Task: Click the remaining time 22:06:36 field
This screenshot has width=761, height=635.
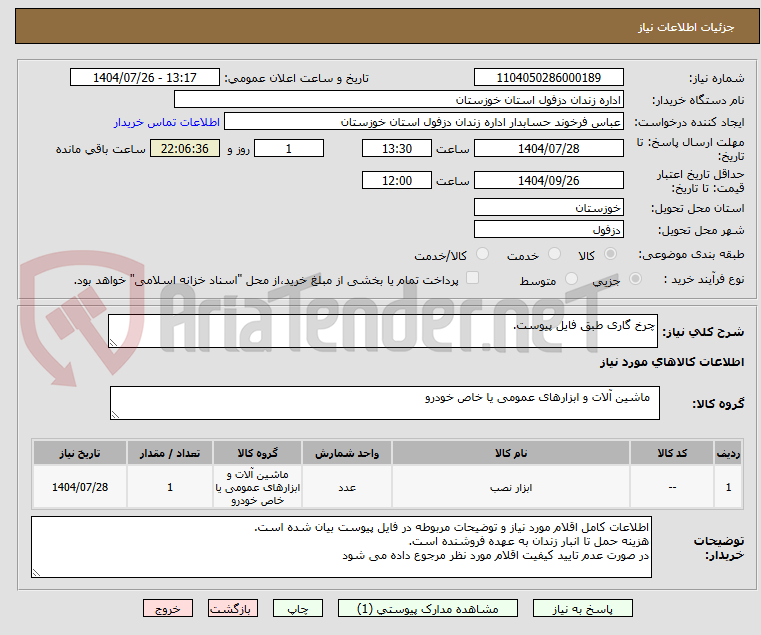Action: [184, 149]
